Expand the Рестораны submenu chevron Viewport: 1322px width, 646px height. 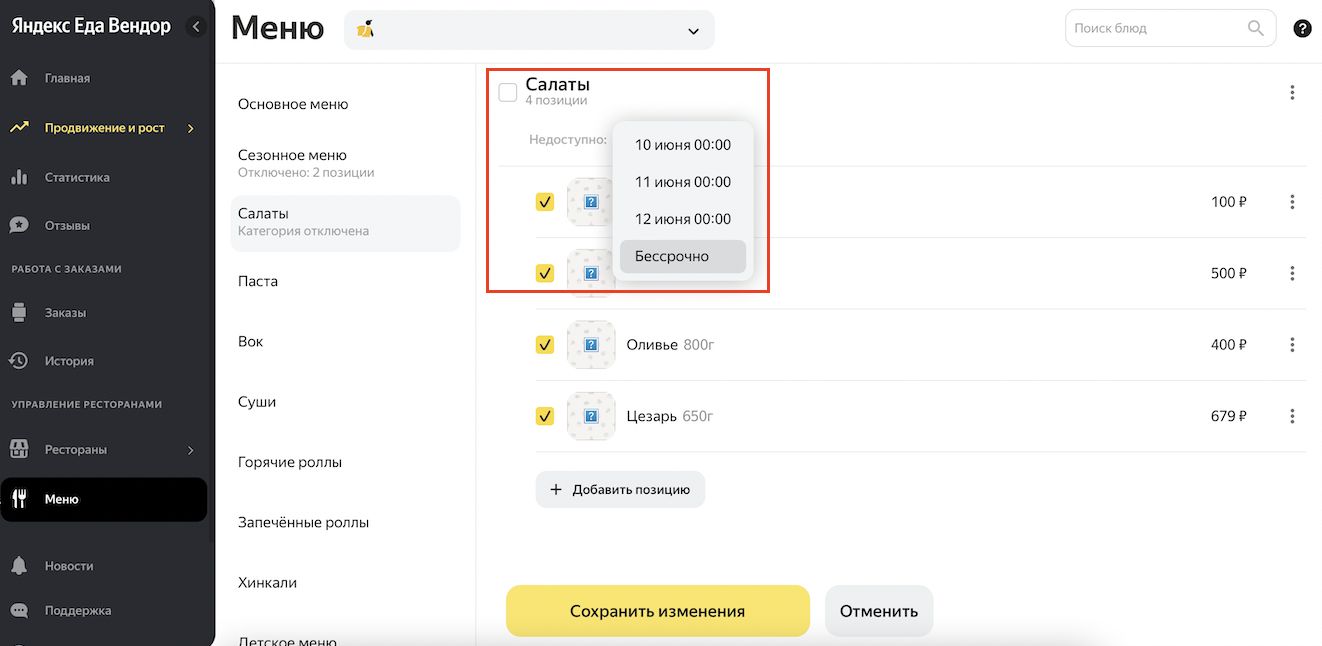tap(191, 450)
